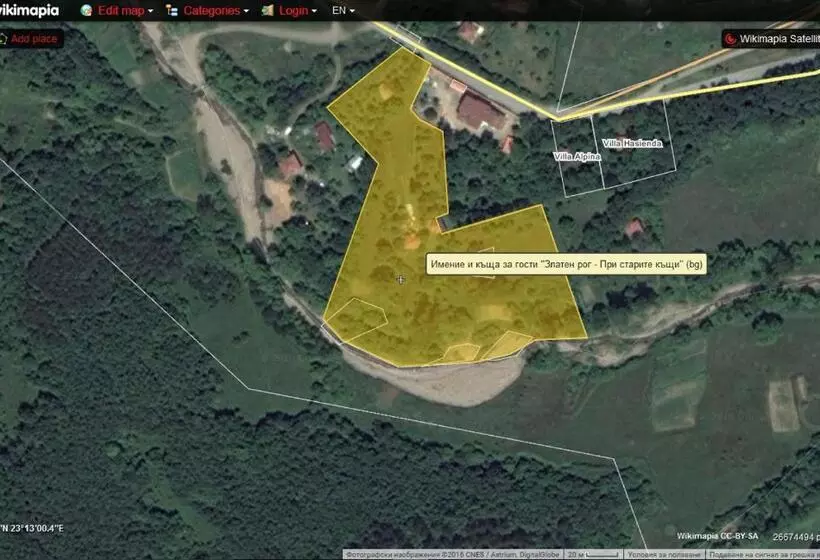Screen dimensions: 820x560
Task: Open the EN language selector
Action: click(344, 11)
